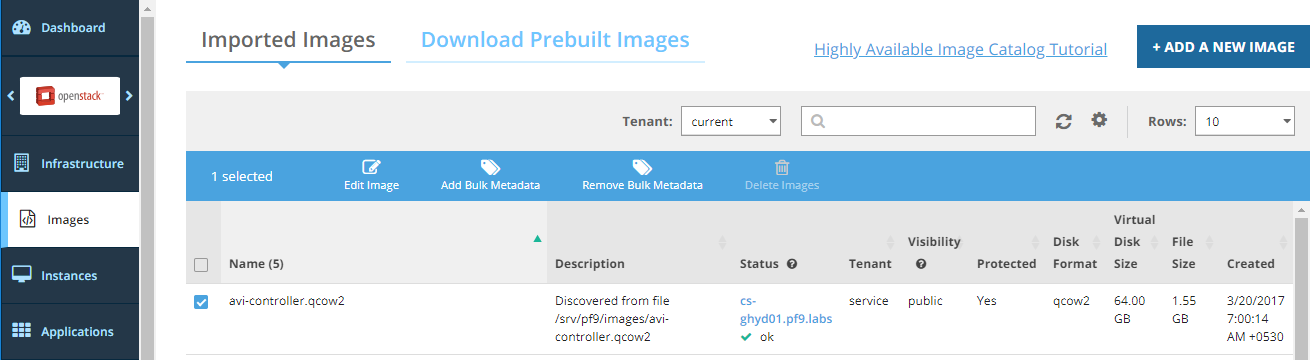Screen dimensions: 1313x360
Task: Click Add Bulk Metadata tag icon
Action: click(490, 167)
